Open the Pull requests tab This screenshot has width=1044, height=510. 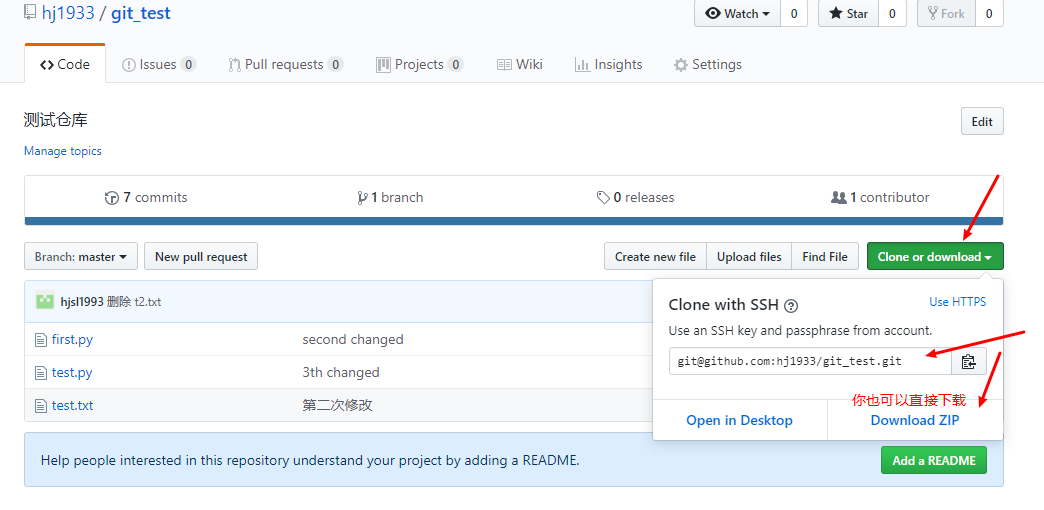(x=286, y=65)
